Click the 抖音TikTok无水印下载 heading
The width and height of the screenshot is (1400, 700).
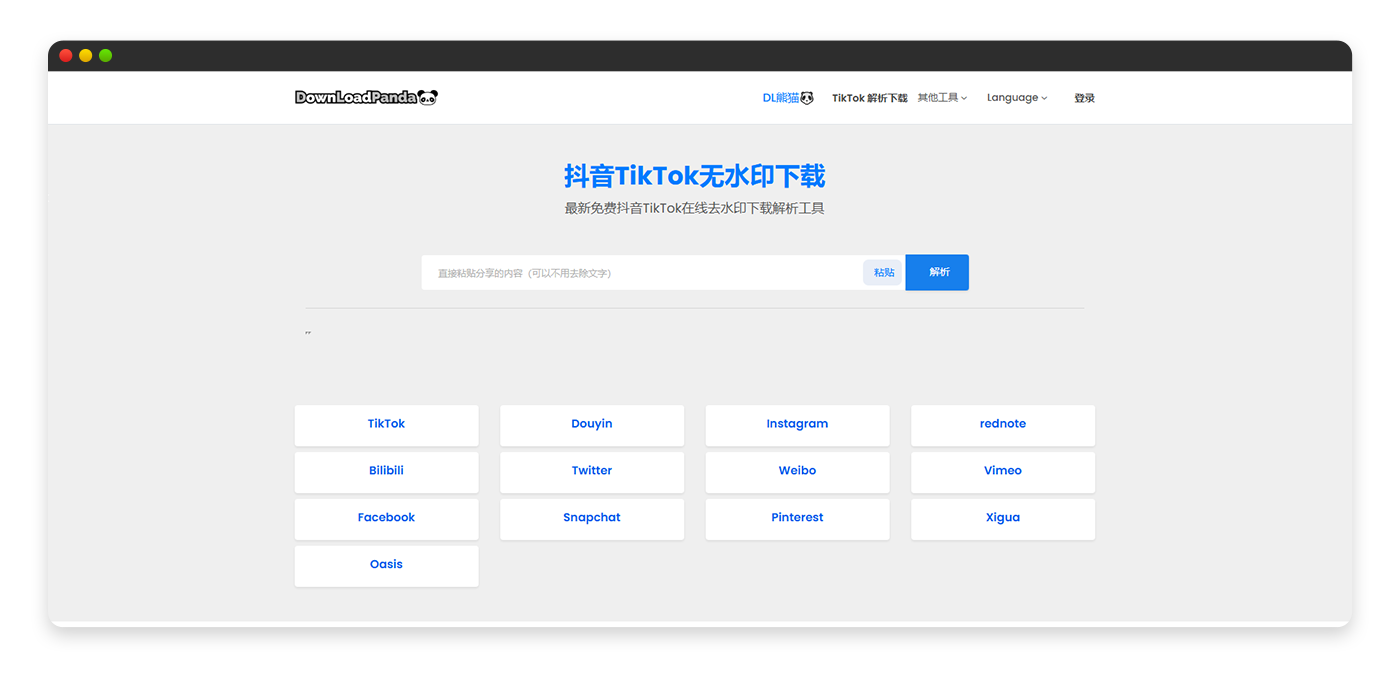[x=695, y=177]
